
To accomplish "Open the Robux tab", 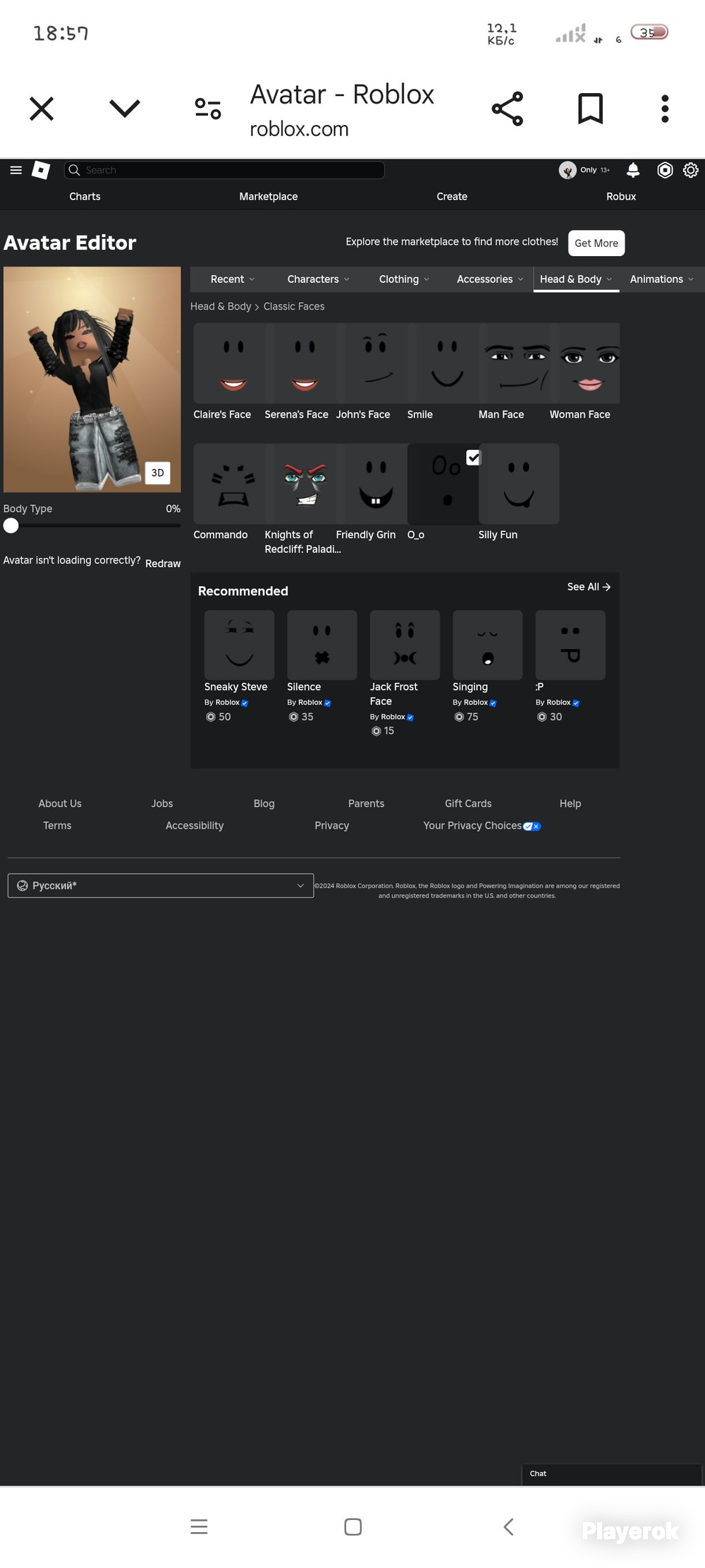I will (x=621, y=197).
